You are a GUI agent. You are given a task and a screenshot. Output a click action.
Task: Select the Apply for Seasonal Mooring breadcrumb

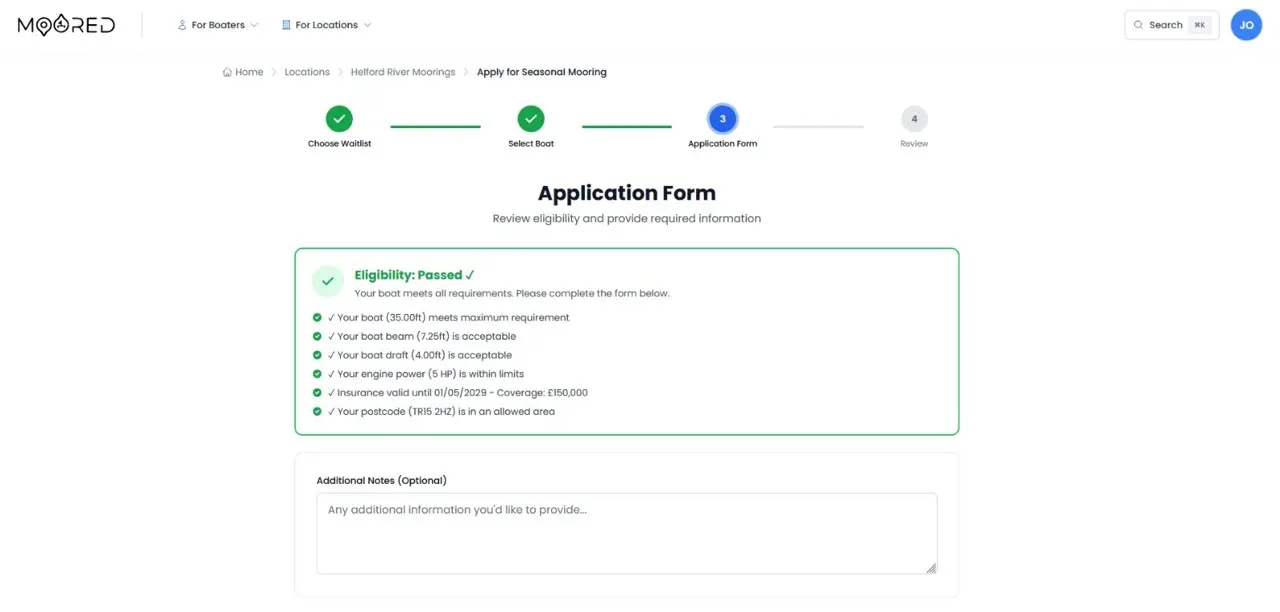(x=541, y=71)
